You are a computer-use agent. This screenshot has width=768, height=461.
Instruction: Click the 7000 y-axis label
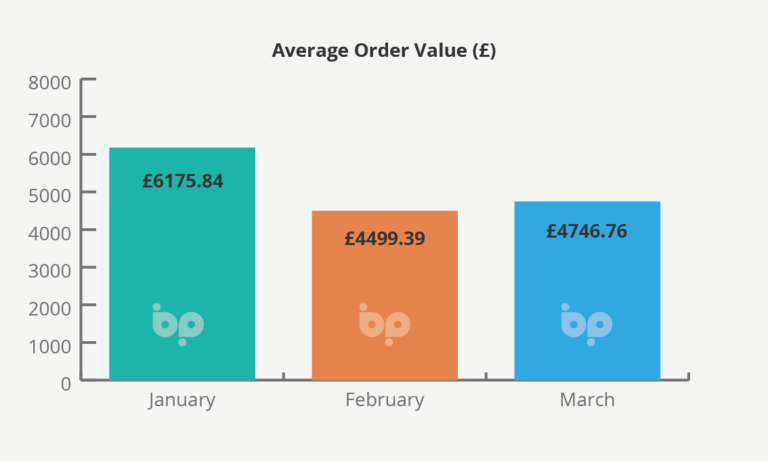50,120
